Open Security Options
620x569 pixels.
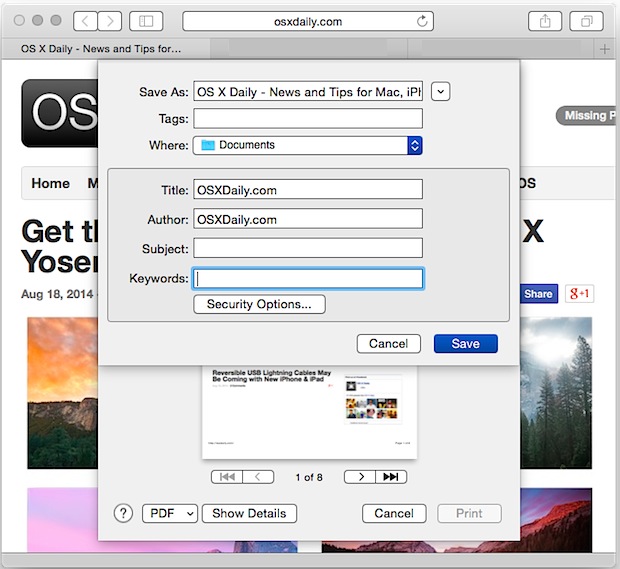tap(259, 304)
